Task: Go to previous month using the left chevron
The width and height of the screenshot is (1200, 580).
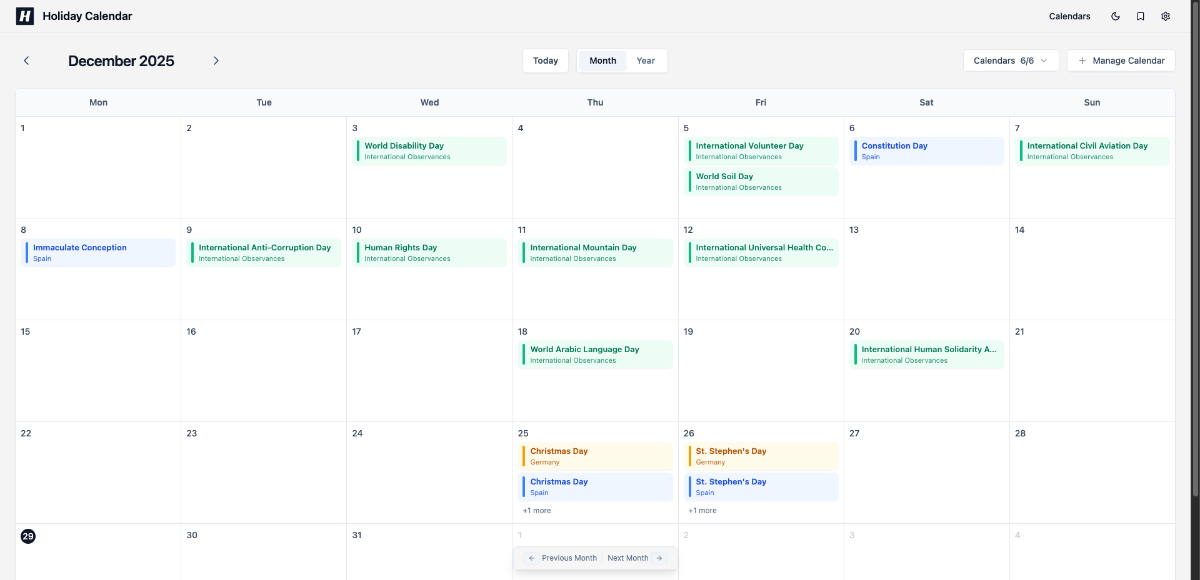Action: point(27,60)
